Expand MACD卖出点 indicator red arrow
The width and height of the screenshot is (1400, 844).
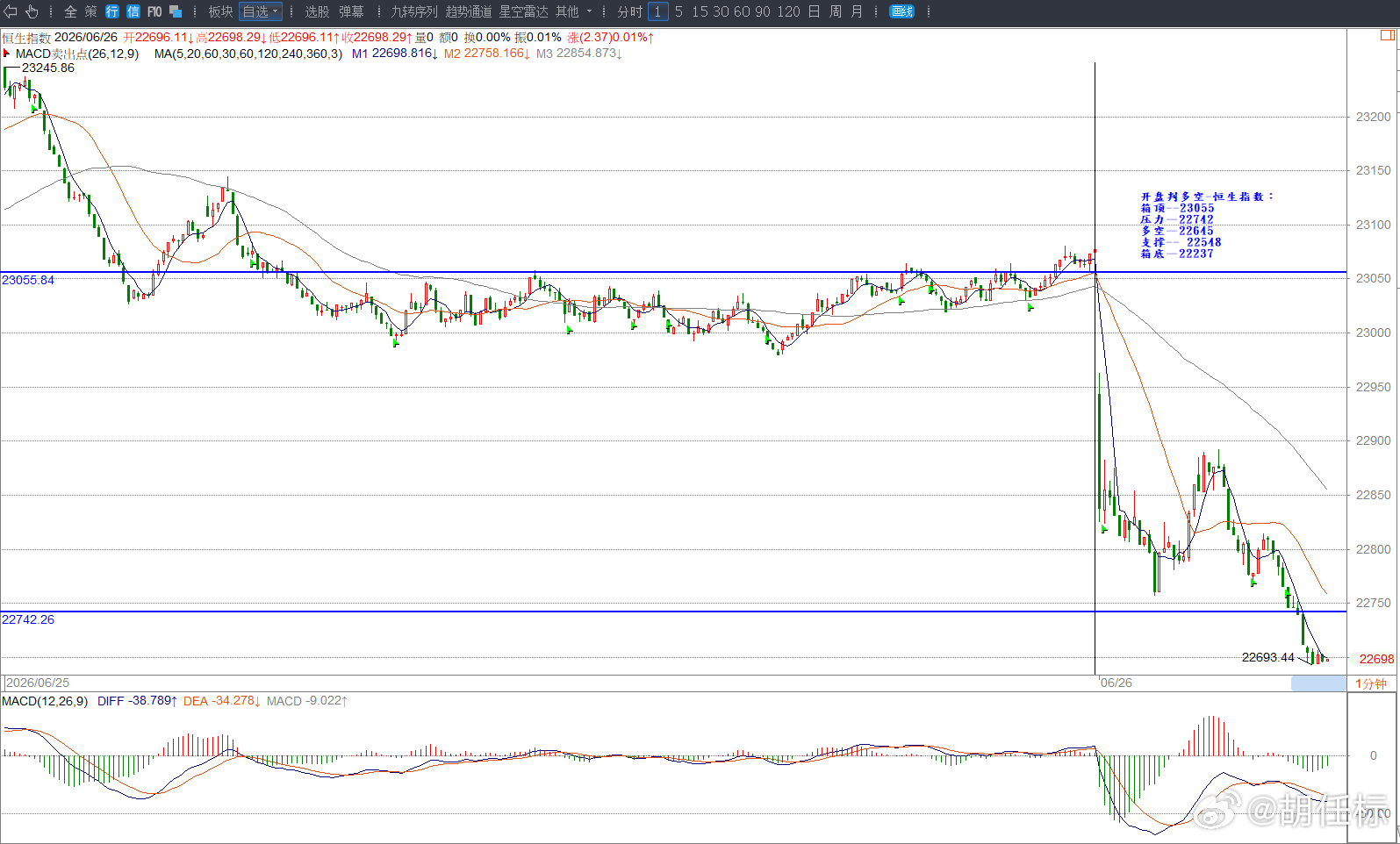(6, 54)
